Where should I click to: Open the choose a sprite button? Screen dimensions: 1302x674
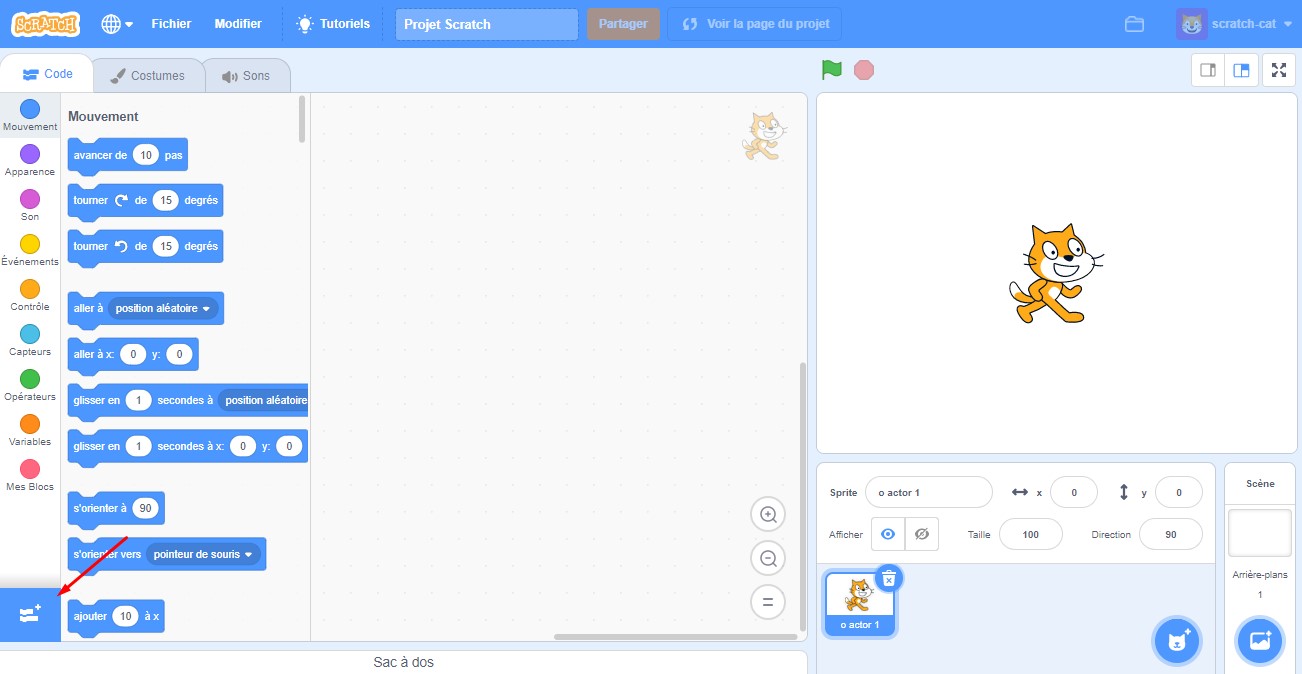pyautogui.click(x=1176, y=641)
